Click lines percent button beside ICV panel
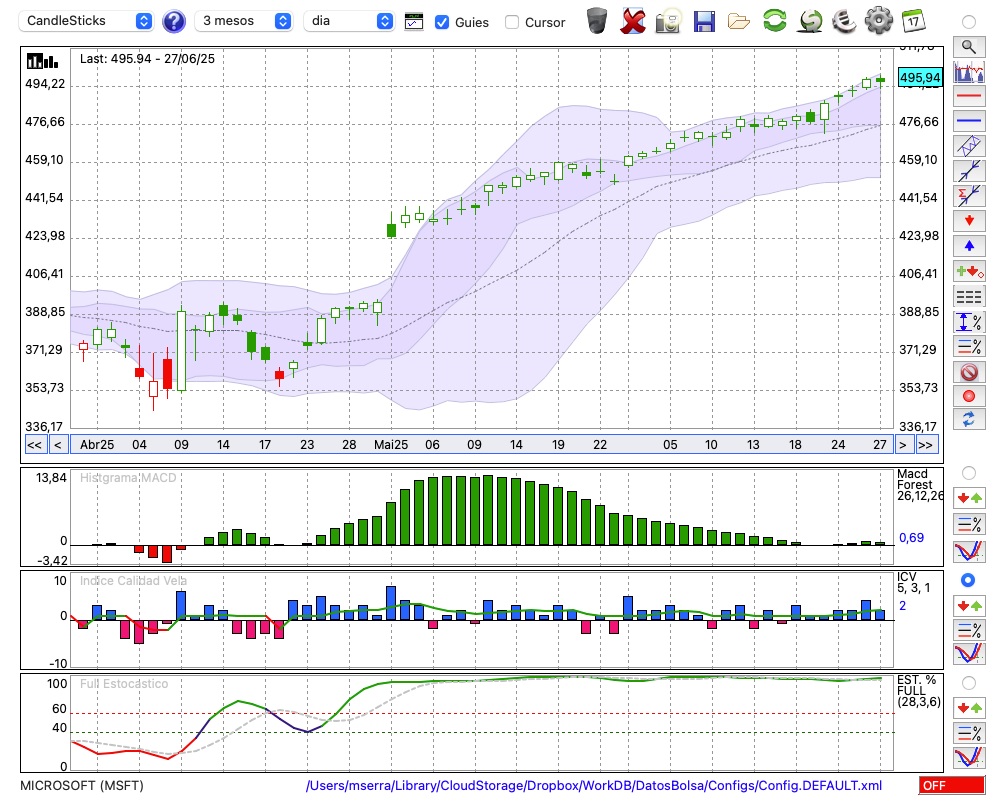Viewport: 1000px width, 800px height. [969, 630]
